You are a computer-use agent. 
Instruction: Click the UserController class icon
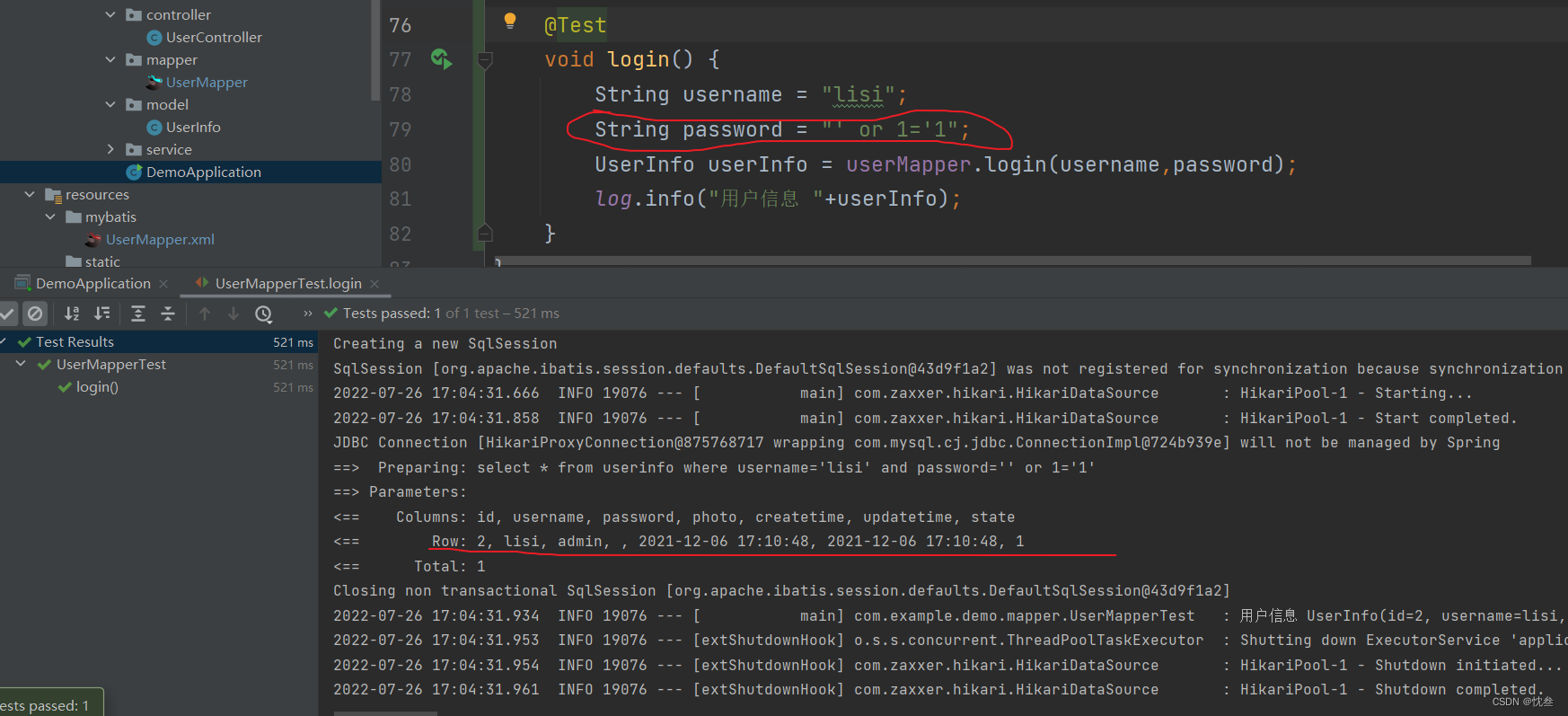tap(154, 37)
